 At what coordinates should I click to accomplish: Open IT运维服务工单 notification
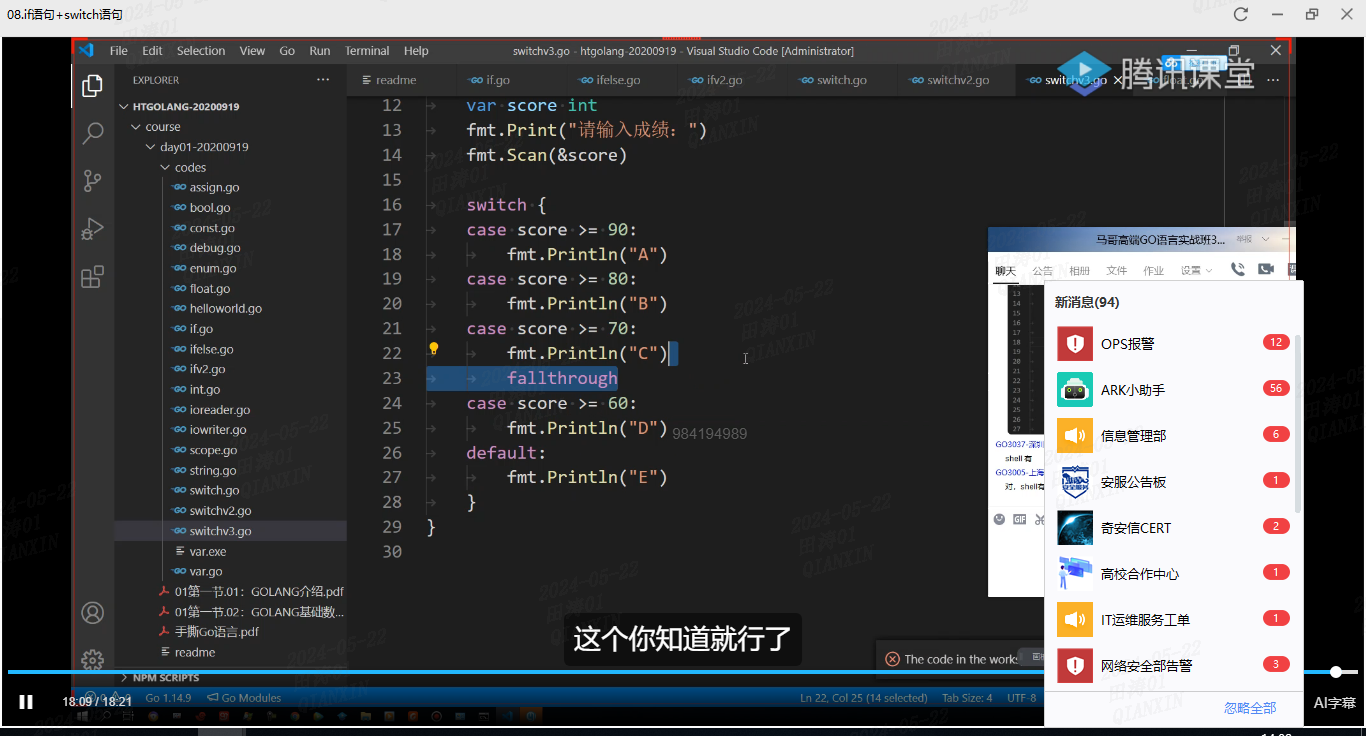point(1173,620)
